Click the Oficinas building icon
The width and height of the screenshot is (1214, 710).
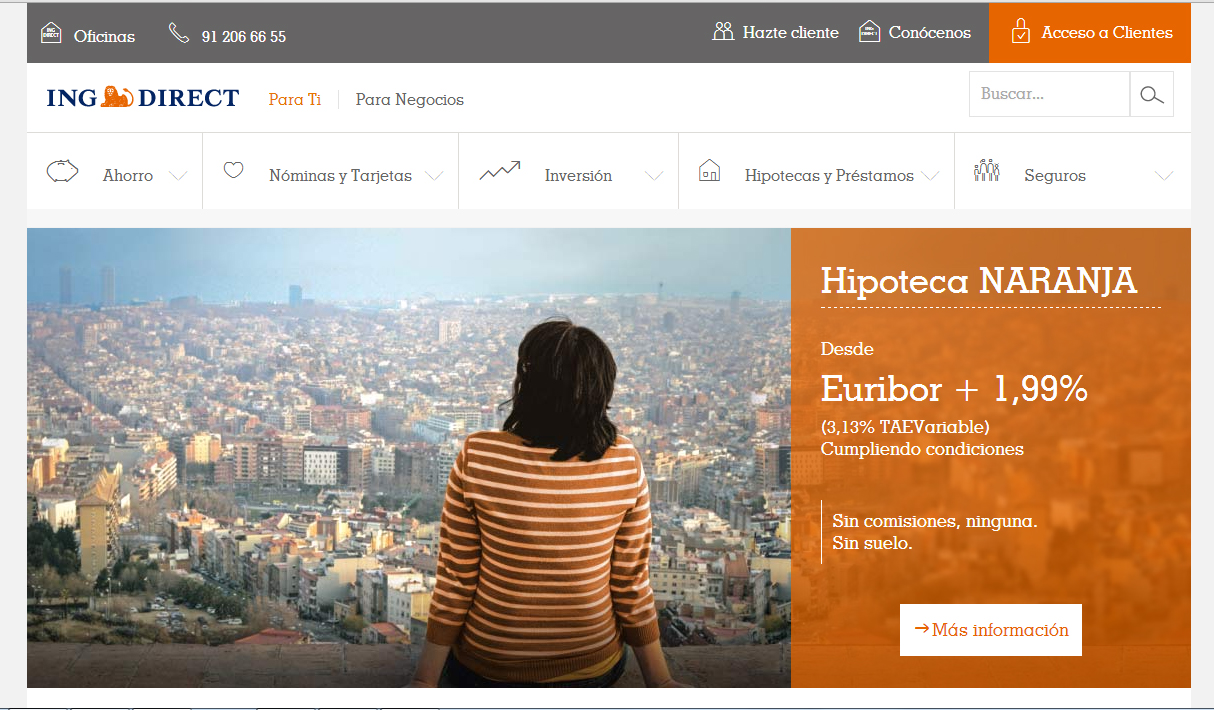pyautogui.click(x=51, y=34)
